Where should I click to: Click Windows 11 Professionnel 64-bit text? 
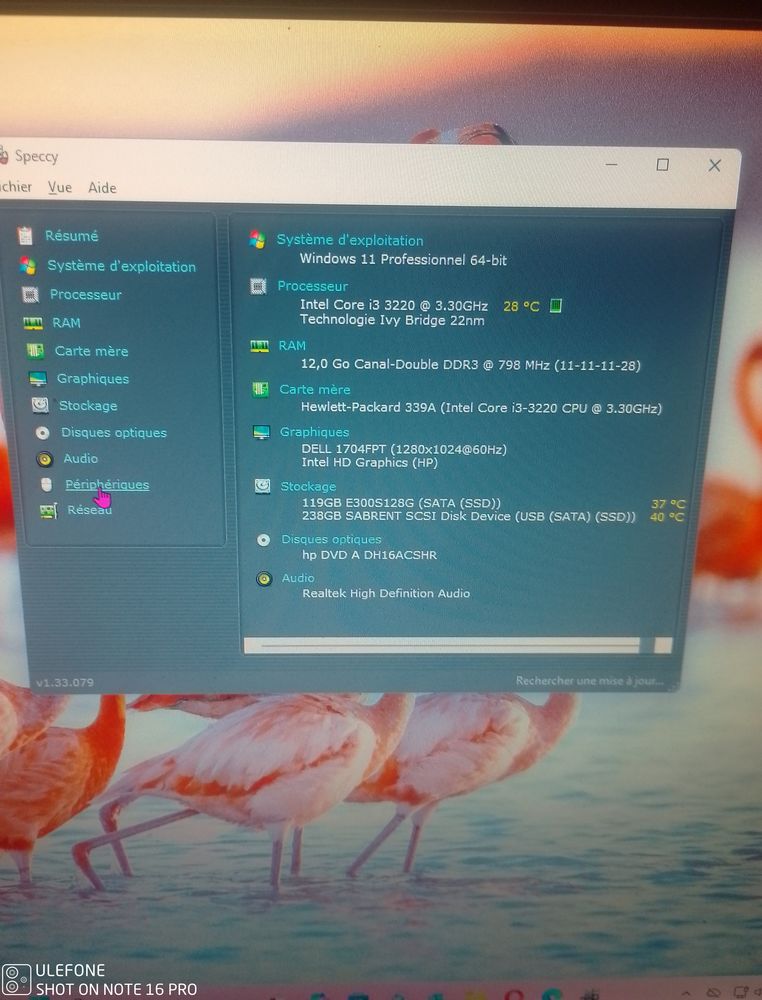click(403, 260)
